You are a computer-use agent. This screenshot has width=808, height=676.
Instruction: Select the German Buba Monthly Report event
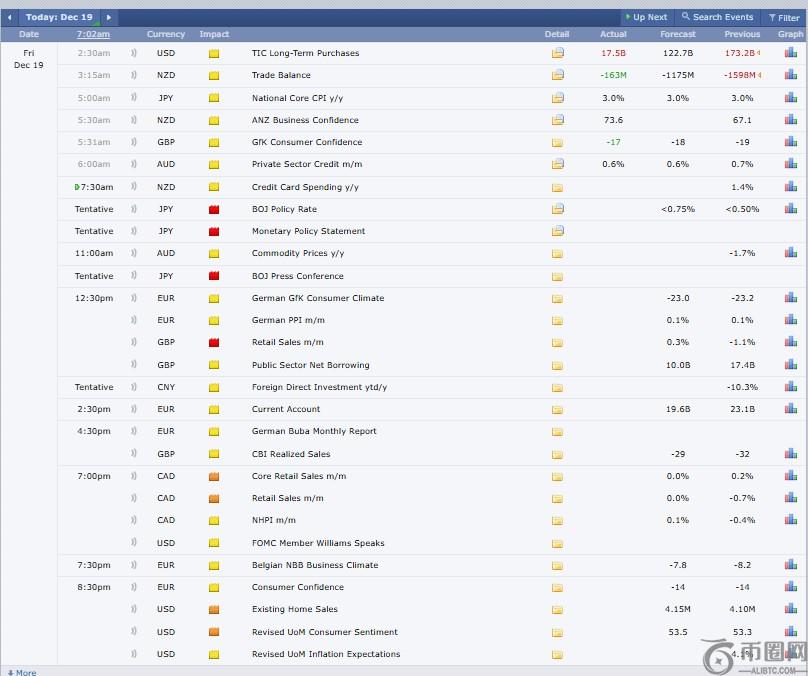pyautogui.click(x=314, y=431)
